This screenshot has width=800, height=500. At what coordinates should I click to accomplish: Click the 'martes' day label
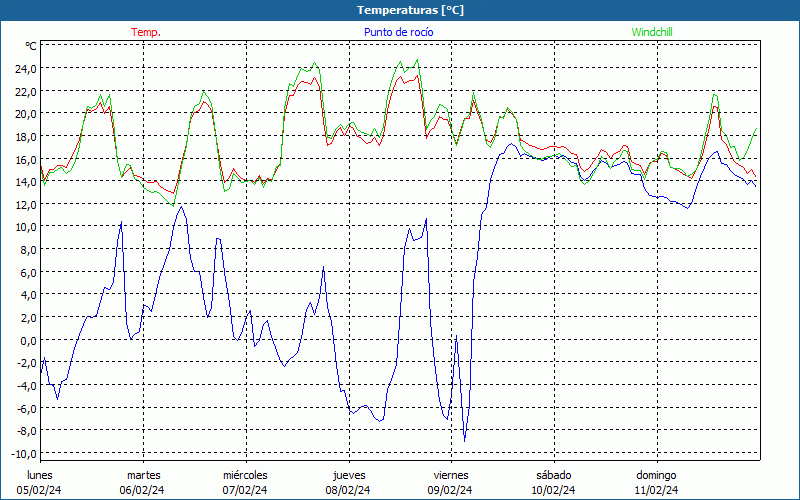point(144,475)
